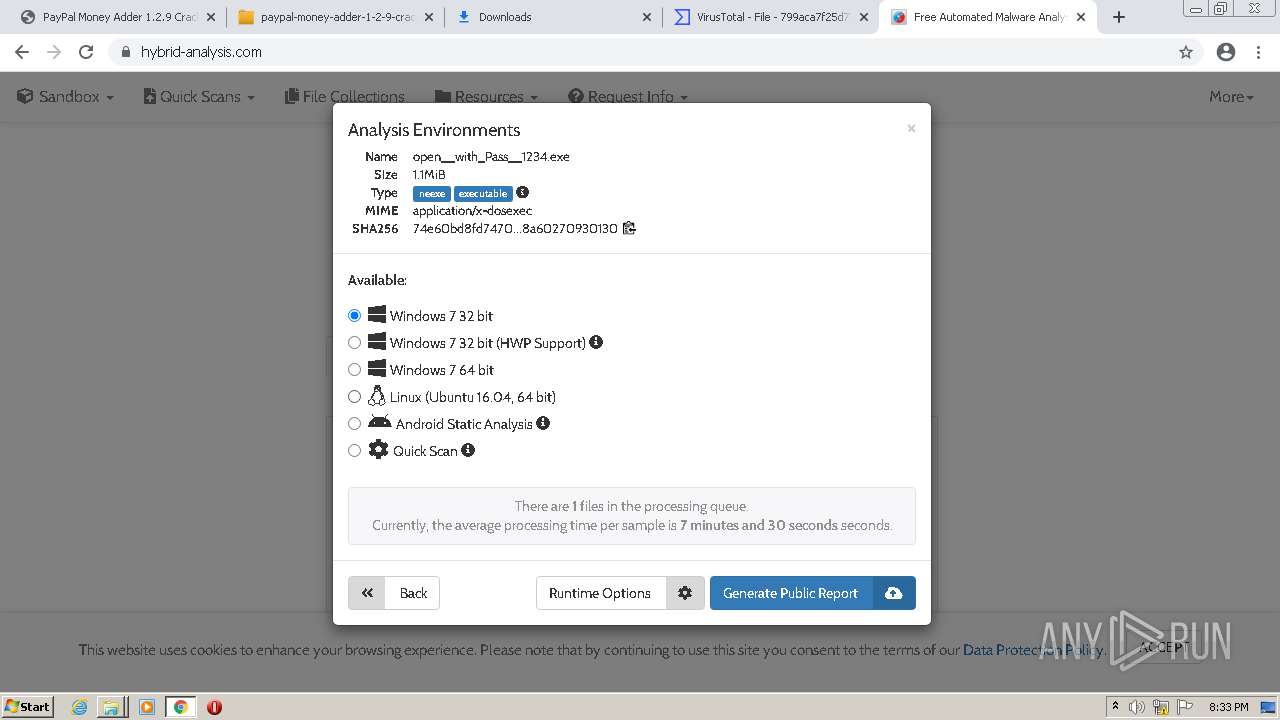
Task: Click the info icon beside executable tag
Action: [x=522, y=192]
